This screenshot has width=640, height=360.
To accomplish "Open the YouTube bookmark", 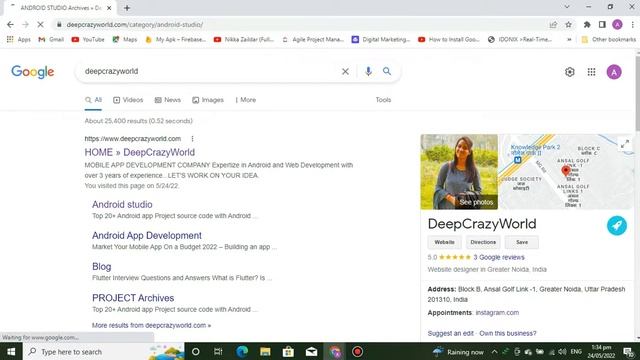I will pyautogui.click(x=88, y=40).
